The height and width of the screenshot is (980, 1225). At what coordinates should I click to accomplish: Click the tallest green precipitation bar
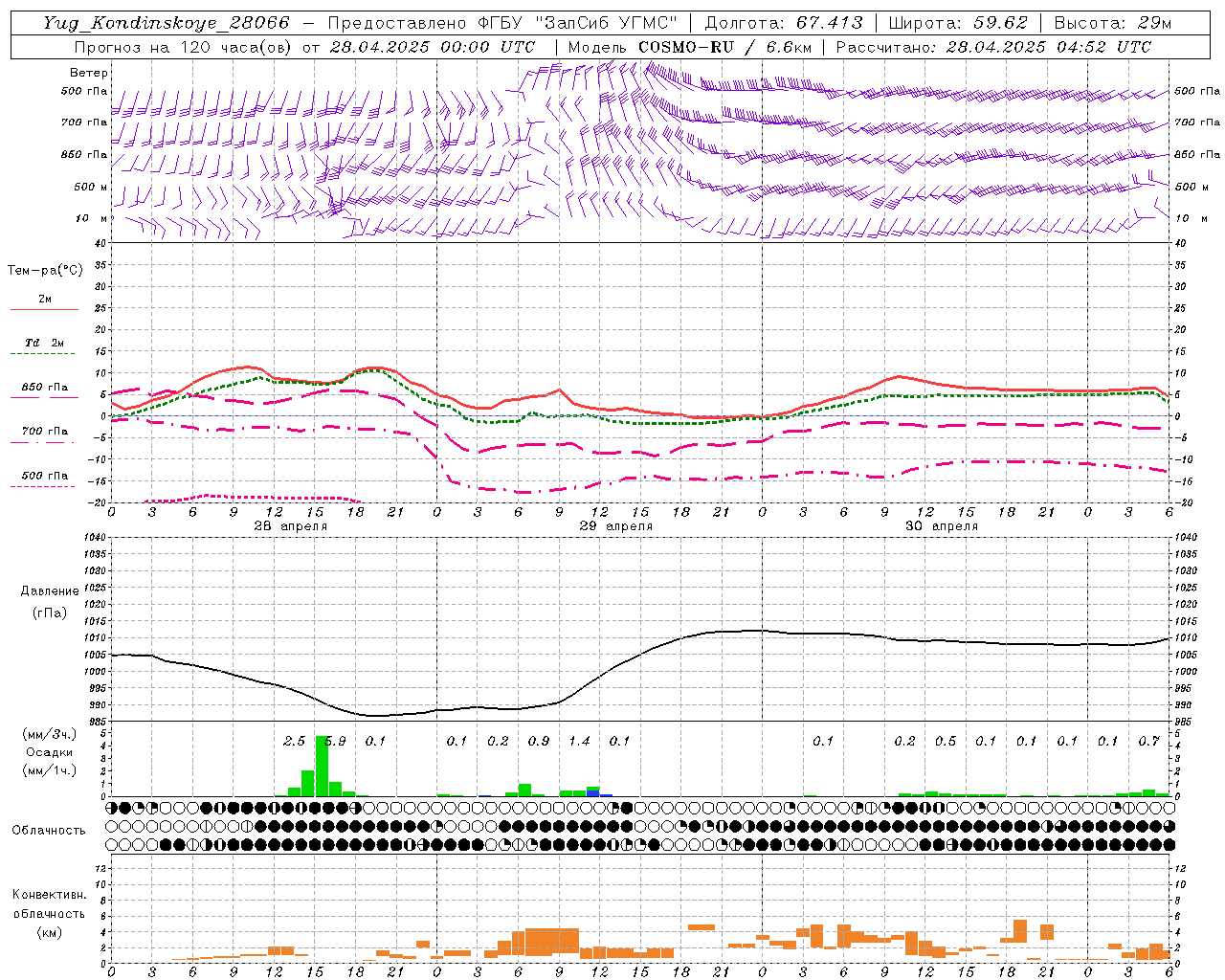(322, 766)
